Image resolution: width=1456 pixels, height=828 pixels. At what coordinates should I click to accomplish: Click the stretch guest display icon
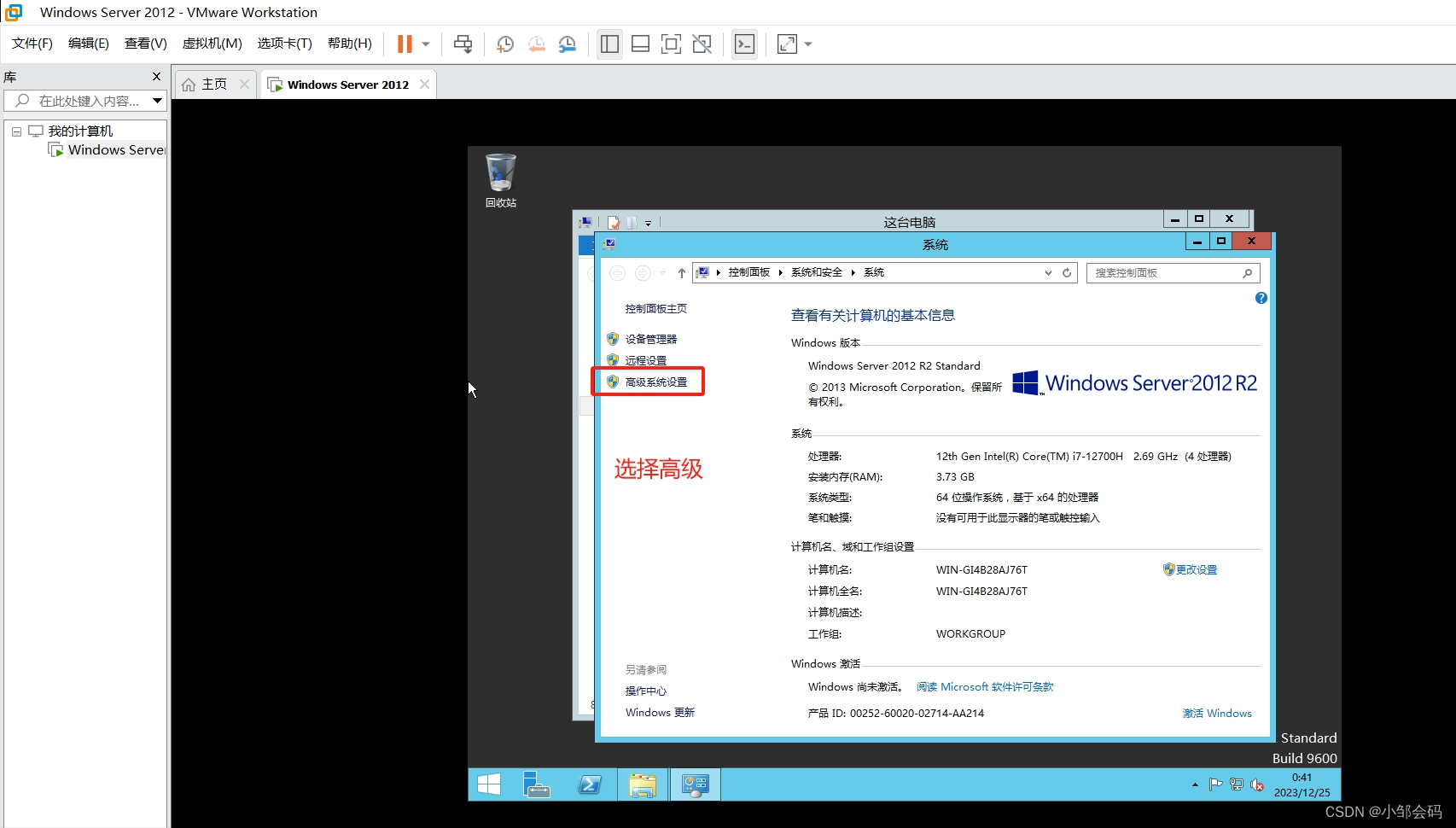point(787,44)
